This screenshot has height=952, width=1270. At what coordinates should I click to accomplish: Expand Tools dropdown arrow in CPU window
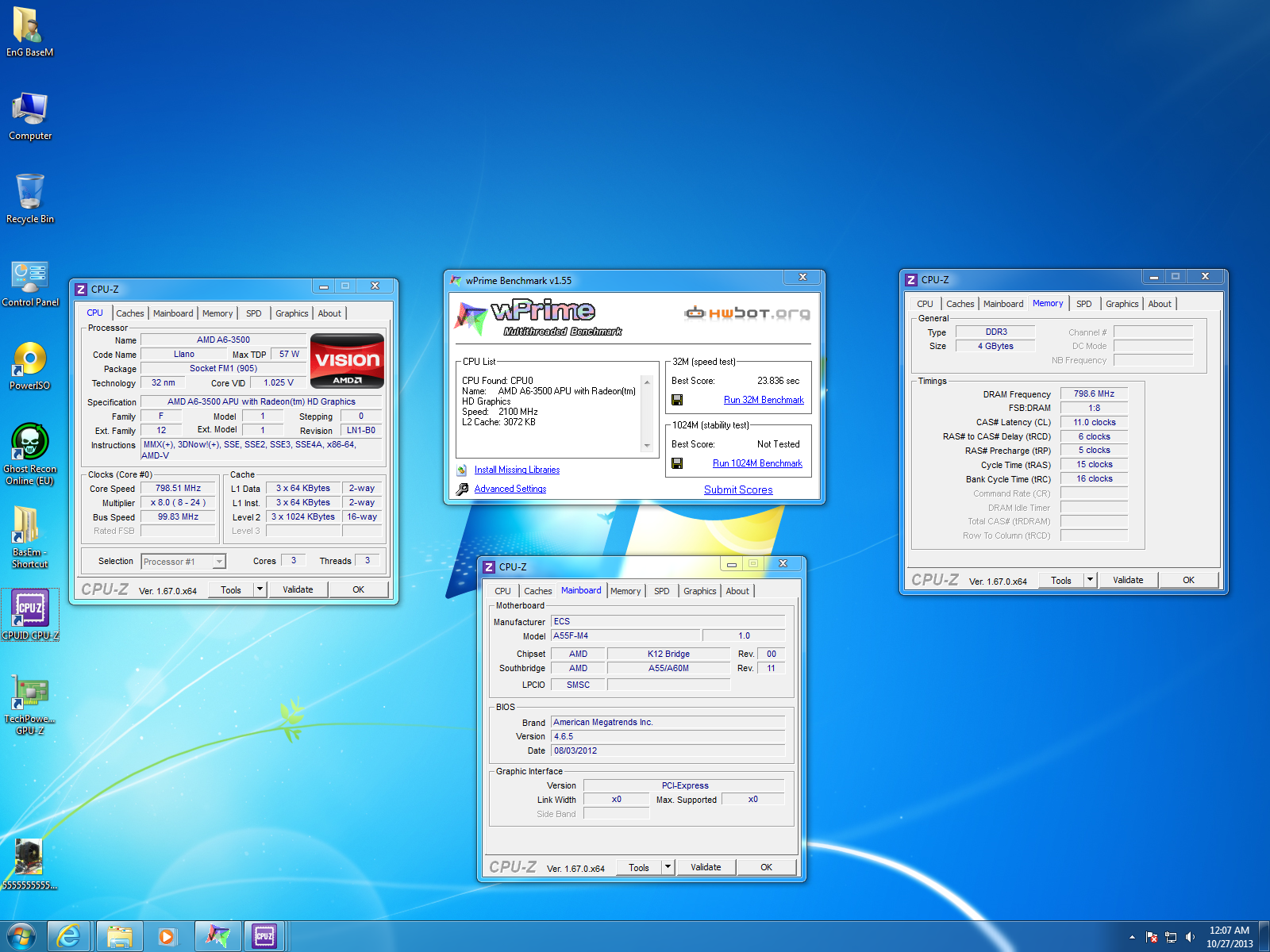click(x=260, y=589)
